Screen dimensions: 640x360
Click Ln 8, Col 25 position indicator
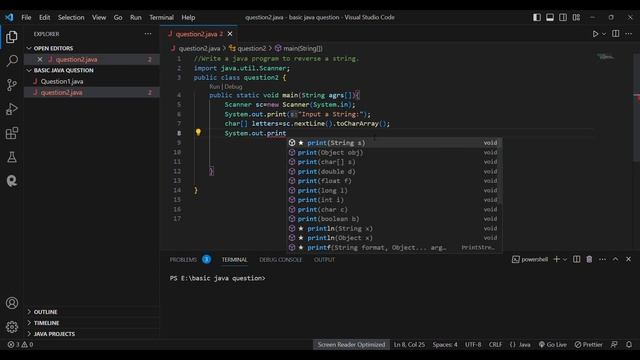point(409,344)
